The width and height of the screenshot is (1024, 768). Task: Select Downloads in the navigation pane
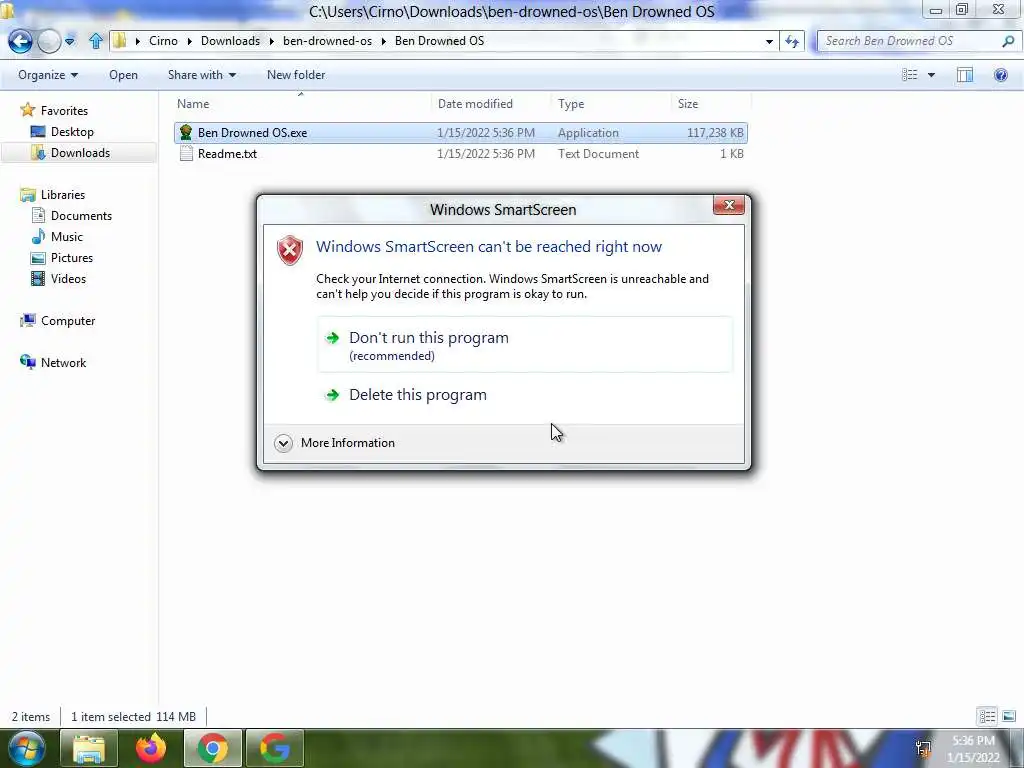(80, 153)
